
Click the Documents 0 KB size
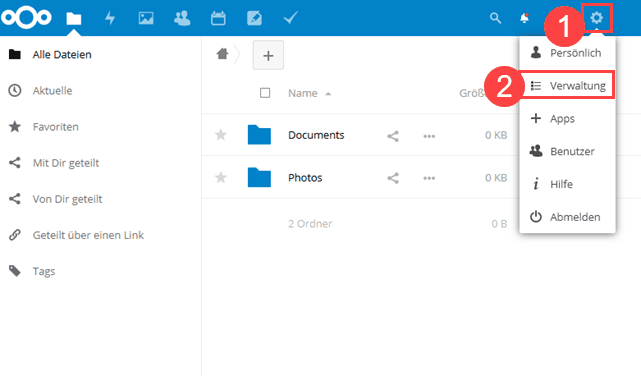496,135
